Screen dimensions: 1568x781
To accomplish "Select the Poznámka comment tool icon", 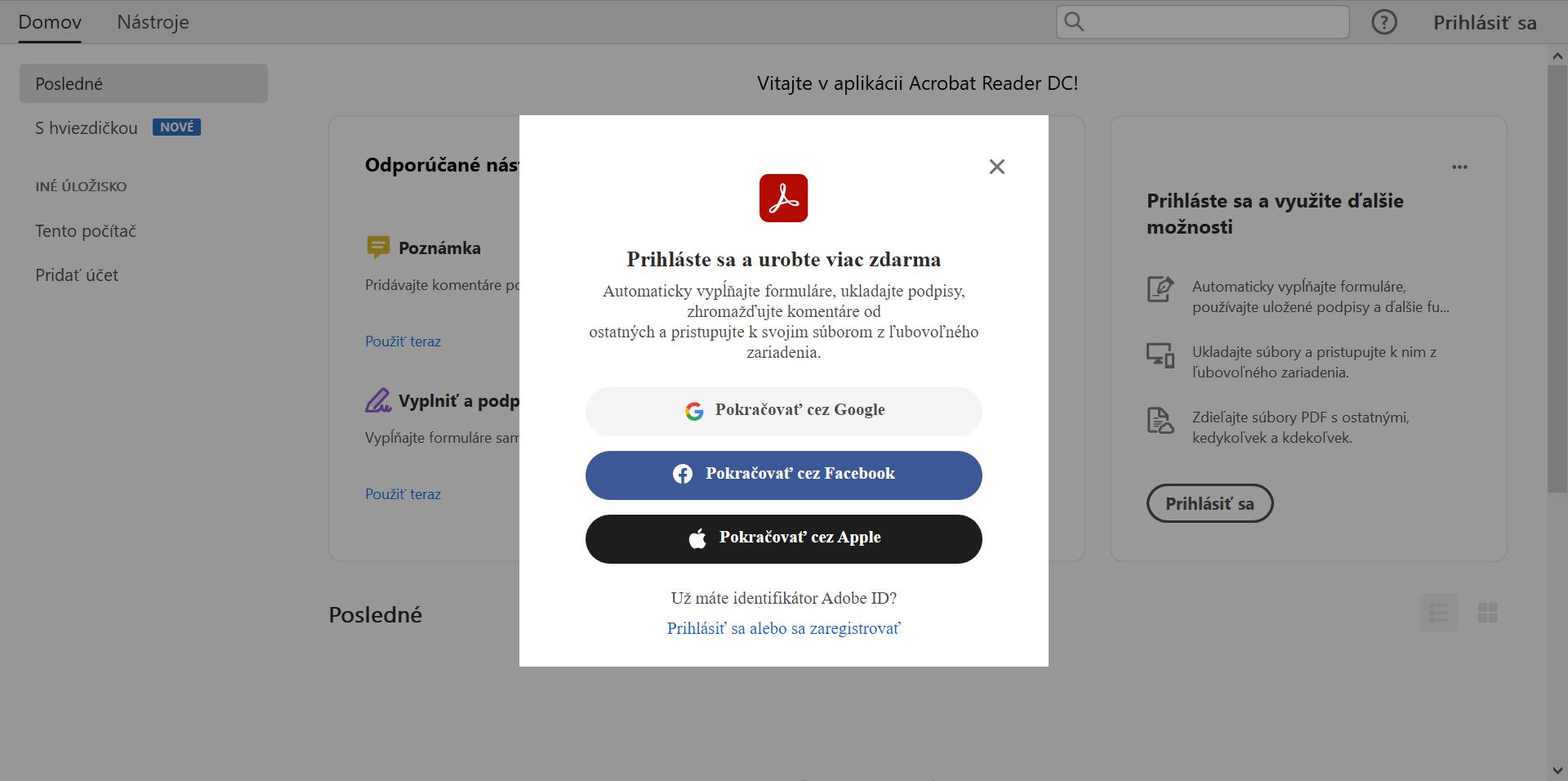I will coord(378,248).
